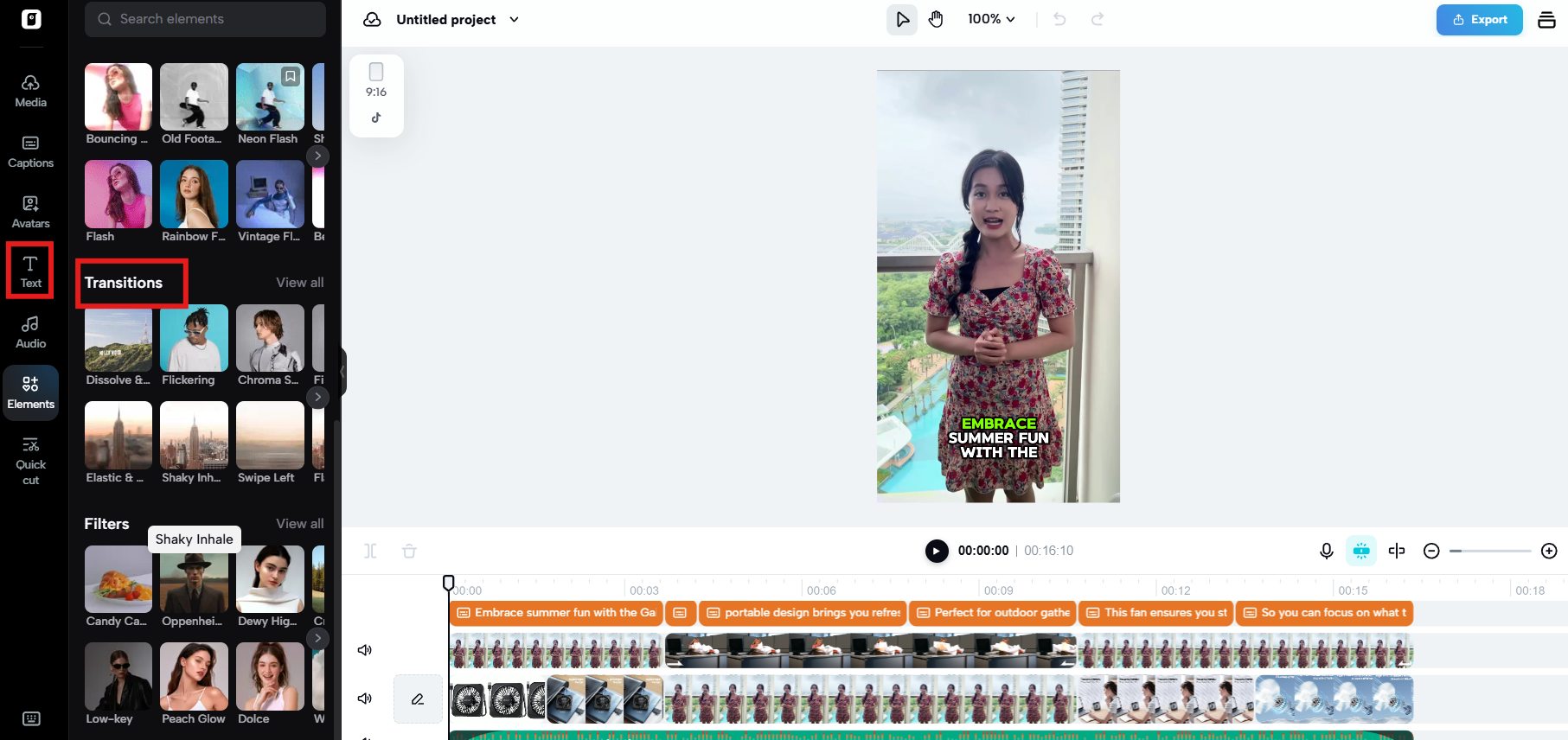Click the cloud save status icon

[x=372, y=19]
